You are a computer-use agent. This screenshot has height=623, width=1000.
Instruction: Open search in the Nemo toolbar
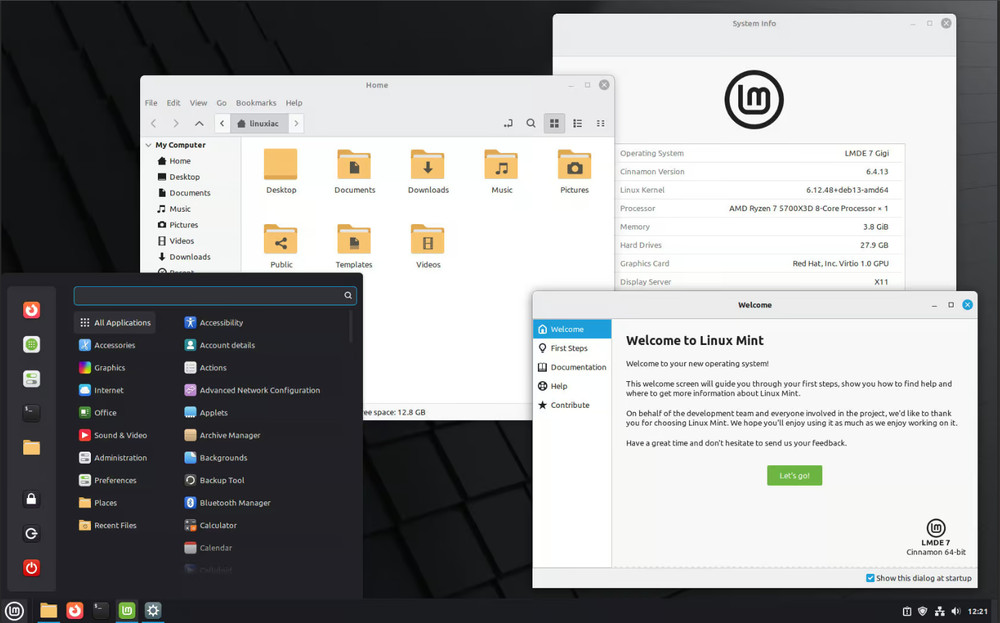tap(531, 123)
